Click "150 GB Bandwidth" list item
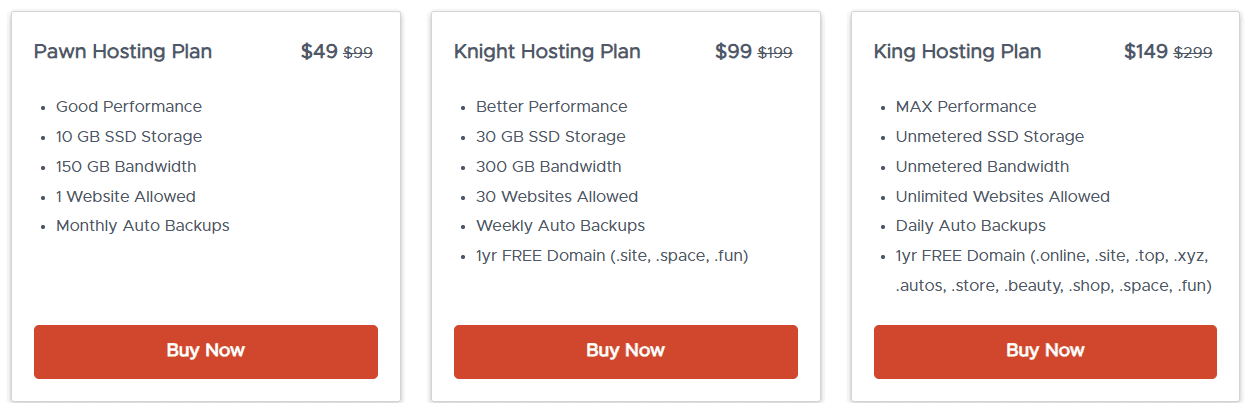The height and width of the screenshot is (403, 1249). (126, 167)
